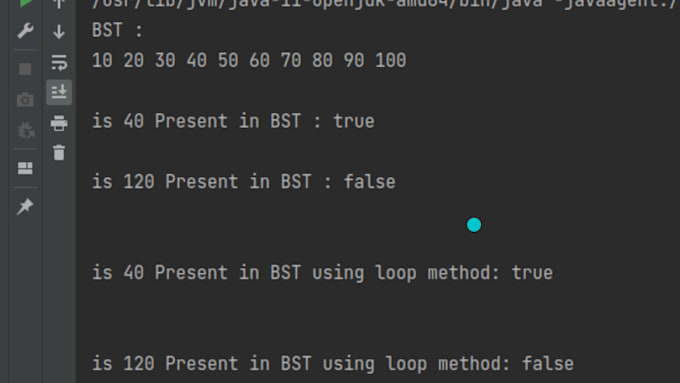
Task: Click the 'BST :' output line
Action: tap(117, 30)
